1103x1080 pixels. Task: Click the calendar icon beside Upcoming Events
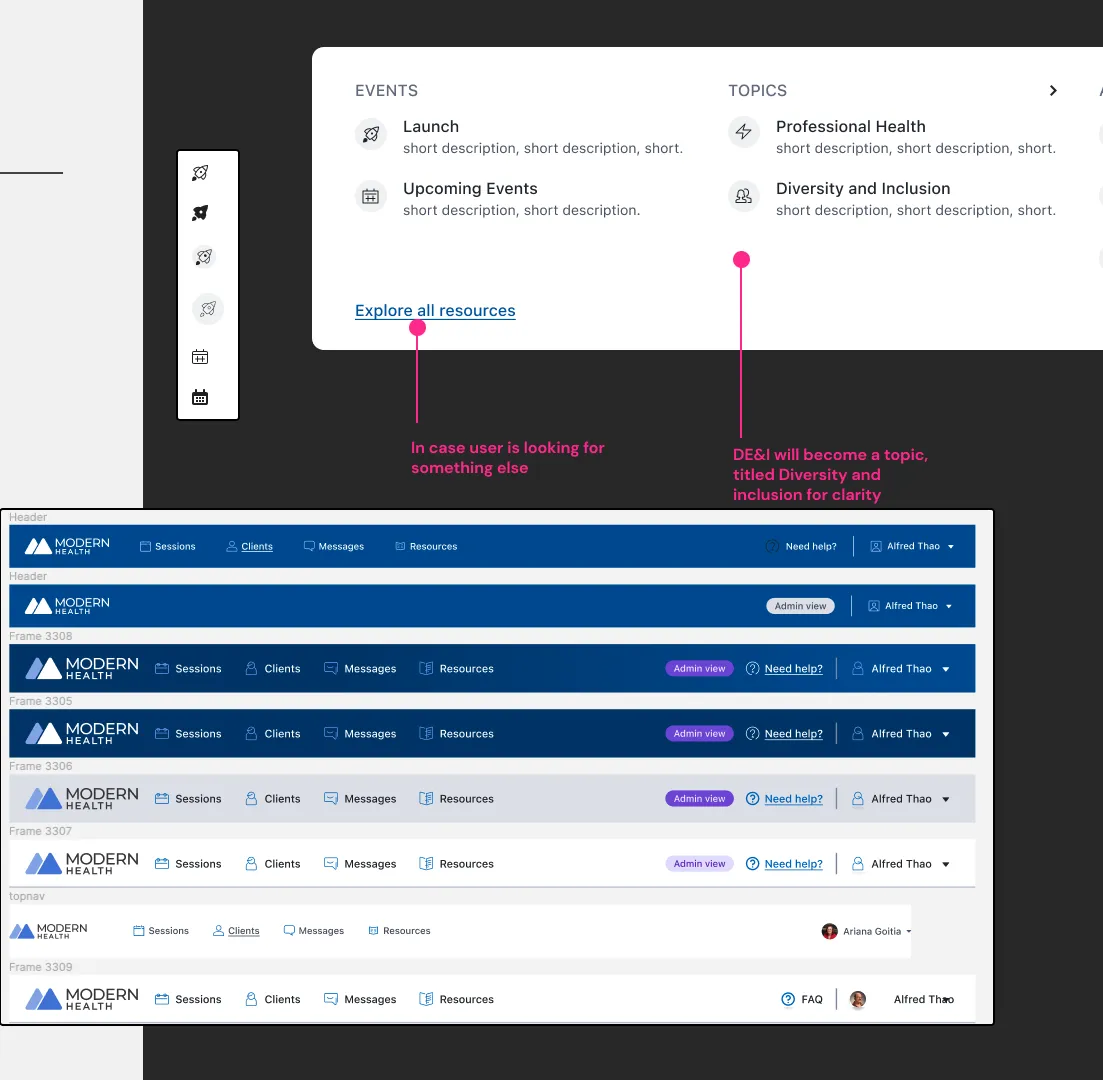[371, 196]
